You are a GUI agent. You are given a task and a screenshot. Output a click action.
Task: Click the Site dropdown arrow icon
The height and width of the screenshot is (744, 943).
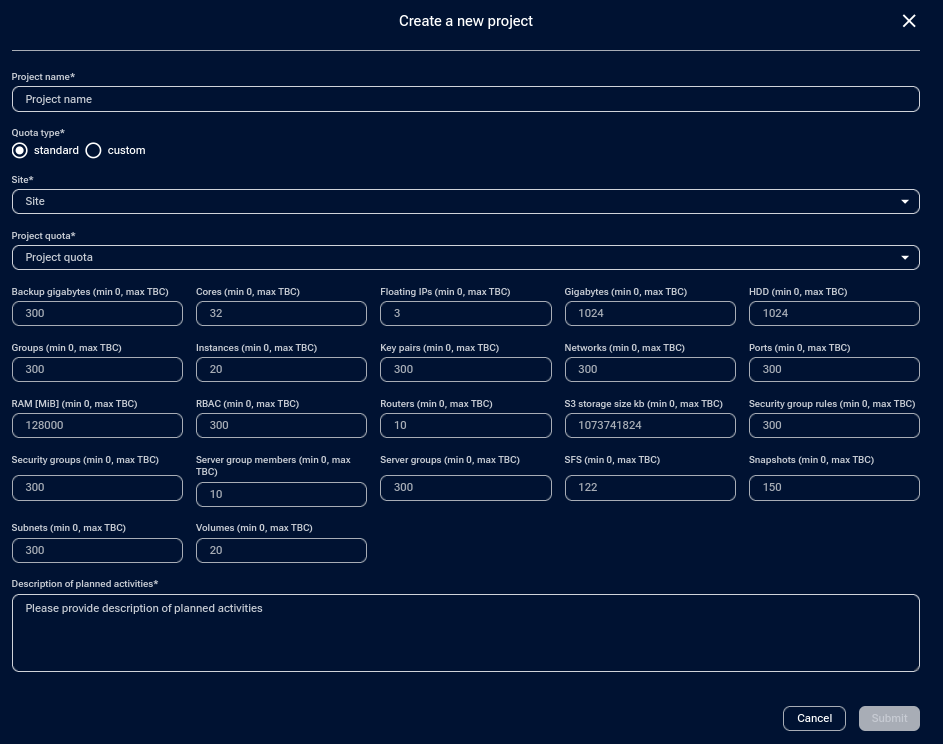905,202
